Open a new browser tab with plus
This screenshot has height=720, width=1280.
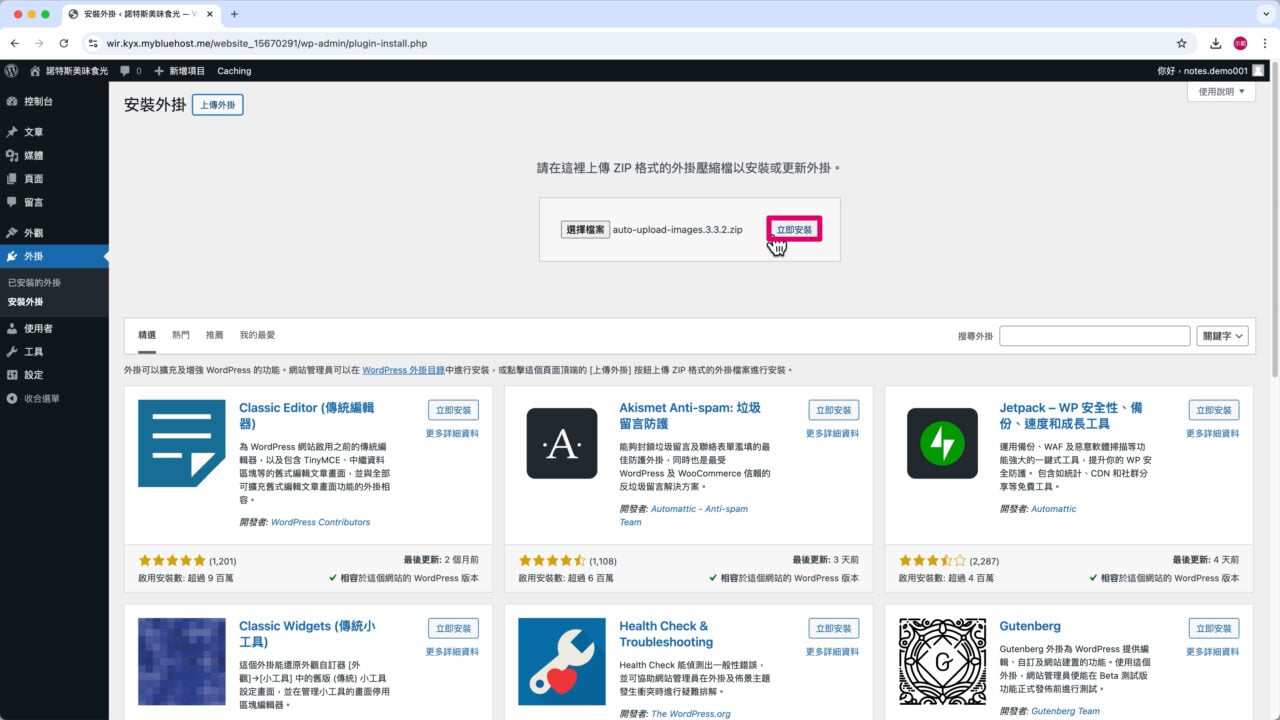234,14
